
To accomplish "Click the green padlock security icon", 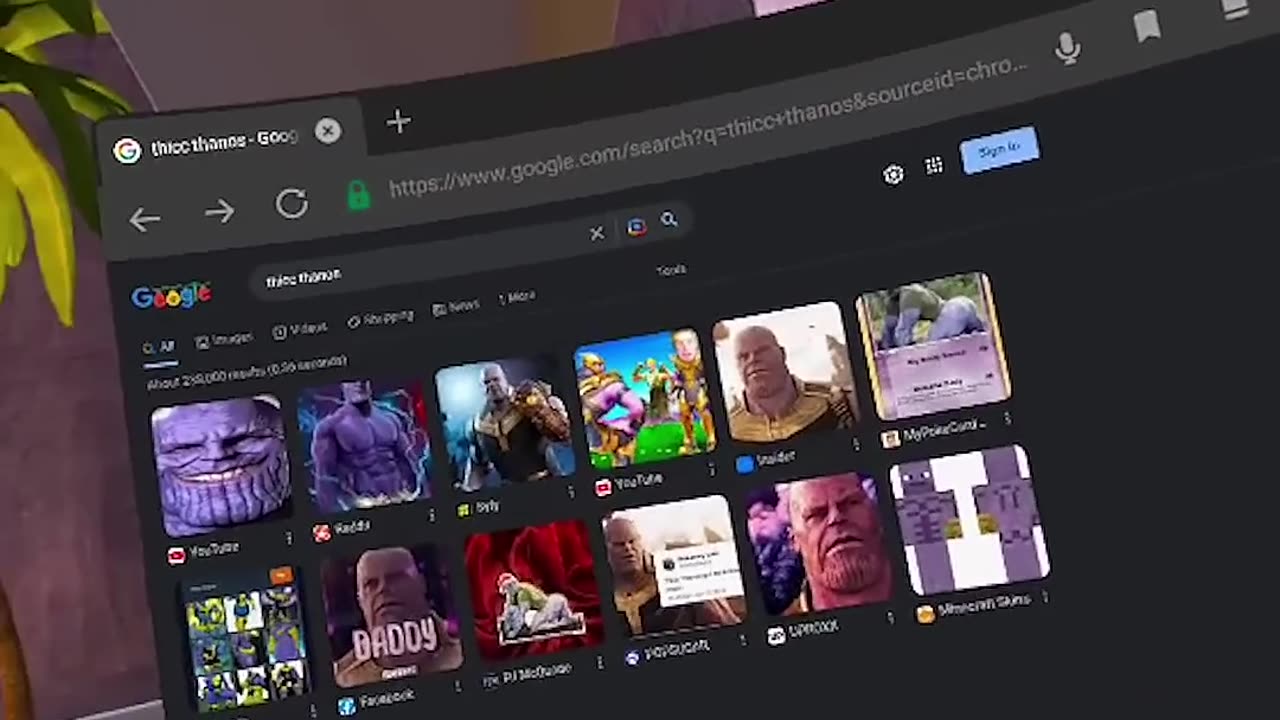I will [358, 195].
